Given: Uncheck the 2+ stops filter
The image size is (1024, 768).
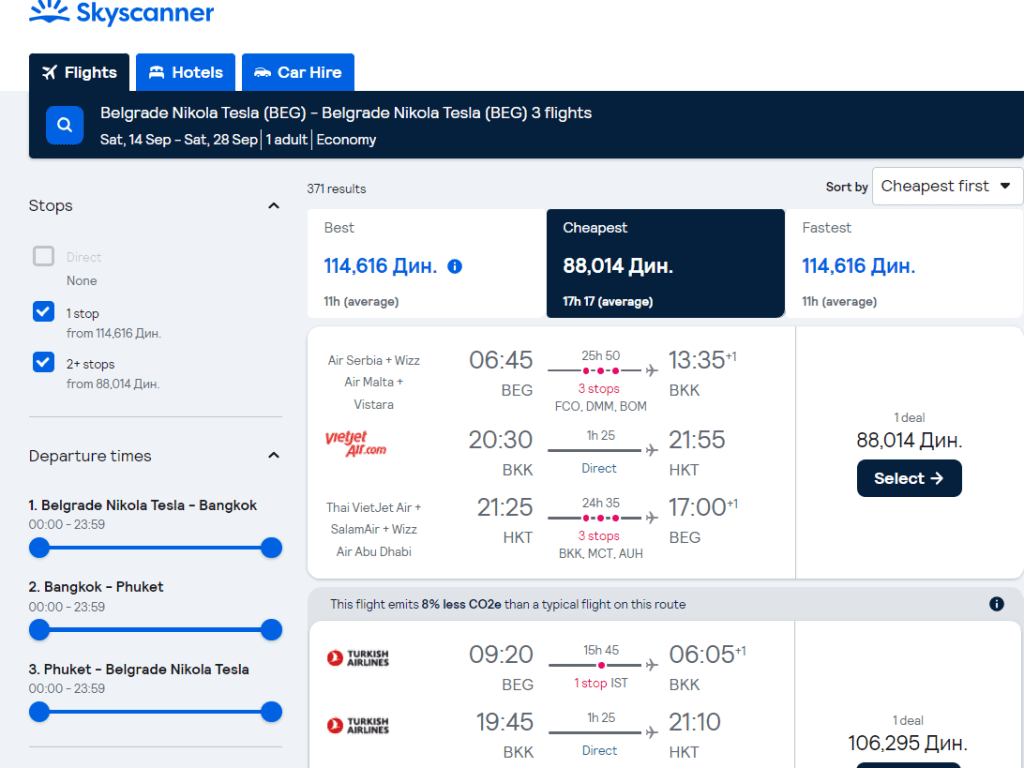Looking at the screenshot, I should pos(43,362).
